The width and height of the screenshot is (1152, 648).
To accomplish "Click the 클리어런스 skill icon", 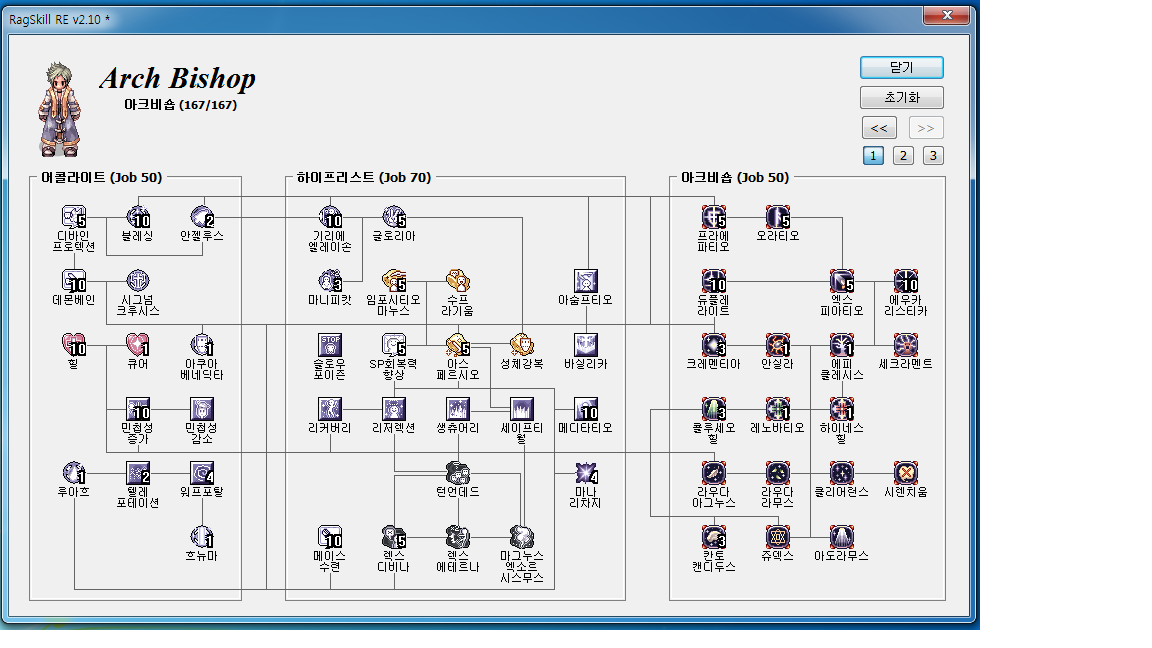I will 842,473.
